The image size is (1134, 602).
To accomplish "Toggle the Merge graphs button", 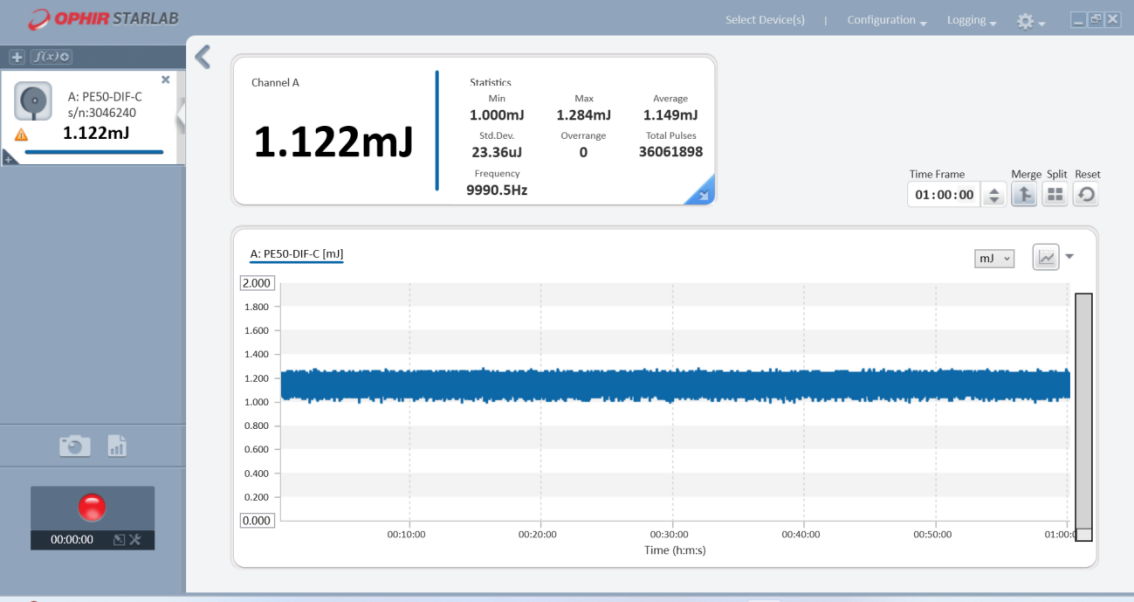I will (x=1023, y=195).
